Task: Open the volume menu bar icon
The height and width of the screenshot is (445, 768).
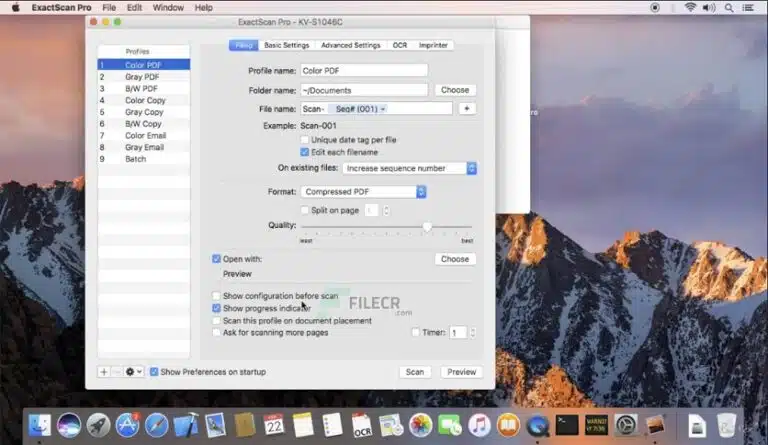Action: pyautogui.click(x=709, y=7)
